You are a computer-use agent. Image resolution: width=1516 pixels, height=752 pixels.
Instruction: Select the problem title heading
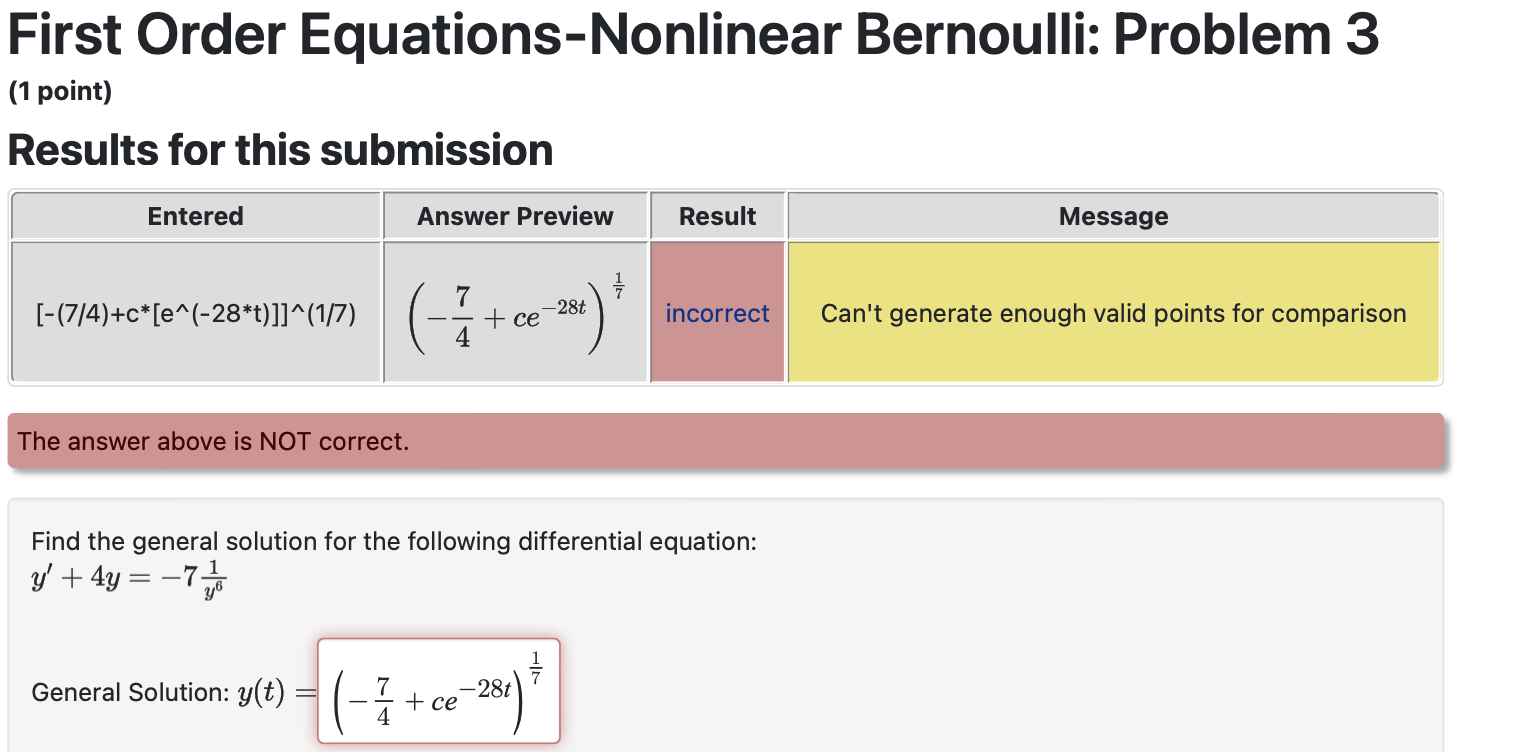point(692,35)
